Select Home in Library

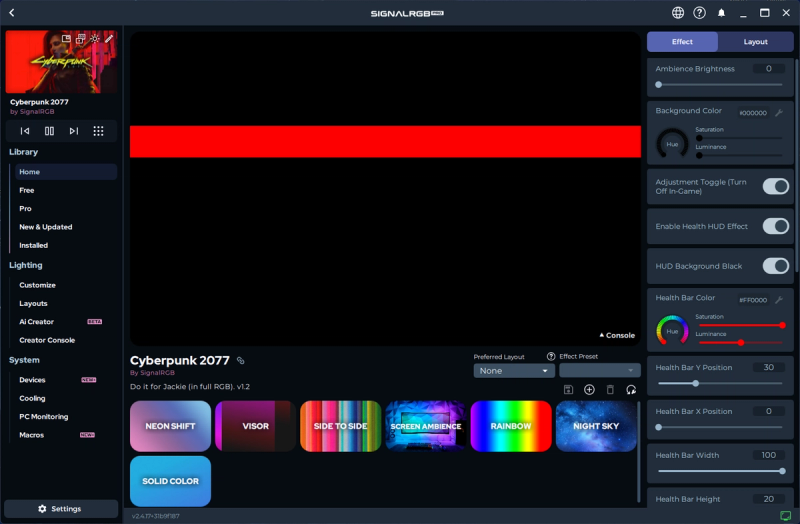(x=66, y=172)
